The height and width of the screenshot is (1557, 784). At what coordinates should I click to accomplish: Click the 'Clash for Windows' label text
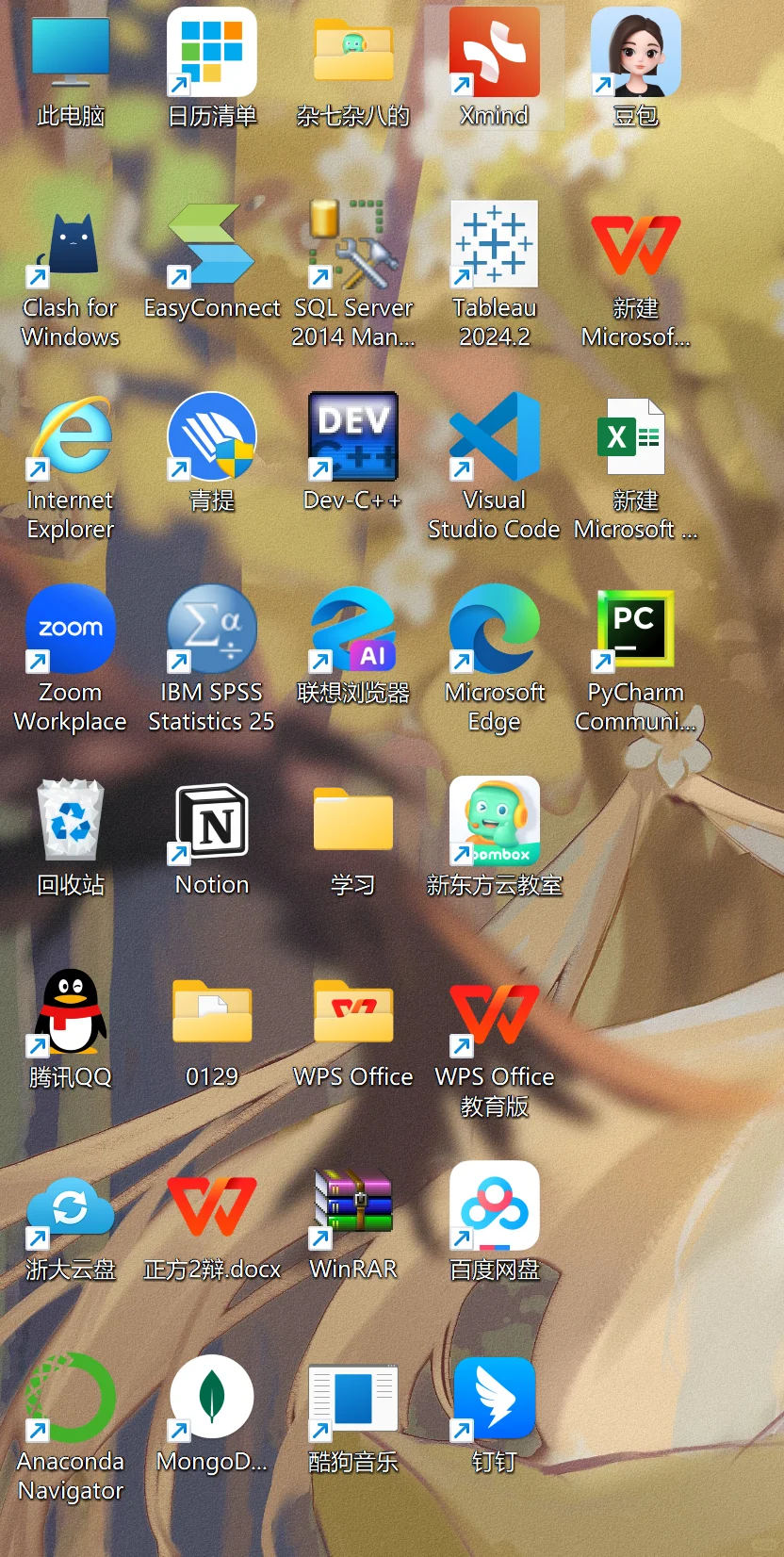pos(71,322)
